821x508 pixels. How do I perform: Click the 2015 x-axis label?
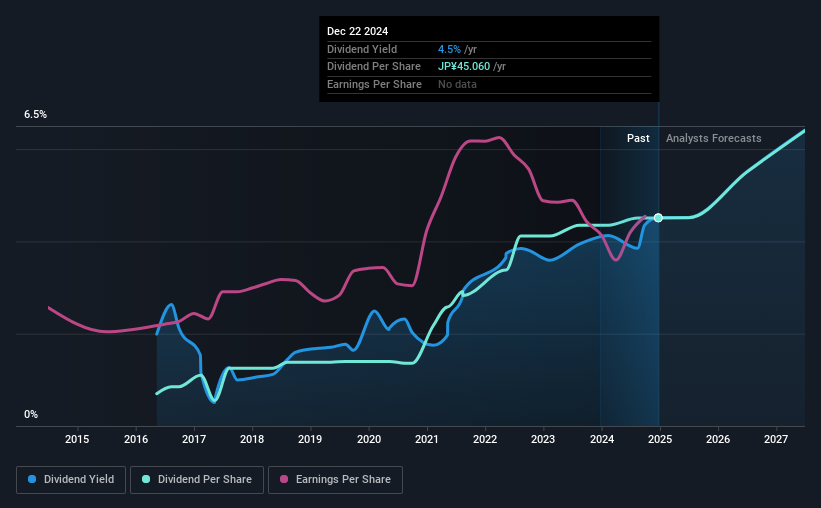click(x=77, y=439)
